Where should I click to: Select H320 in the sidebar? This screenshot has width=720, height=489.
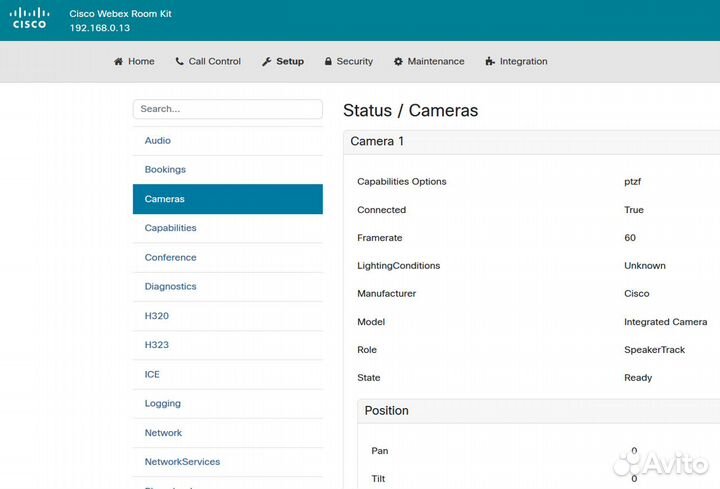tap(228, 316)
